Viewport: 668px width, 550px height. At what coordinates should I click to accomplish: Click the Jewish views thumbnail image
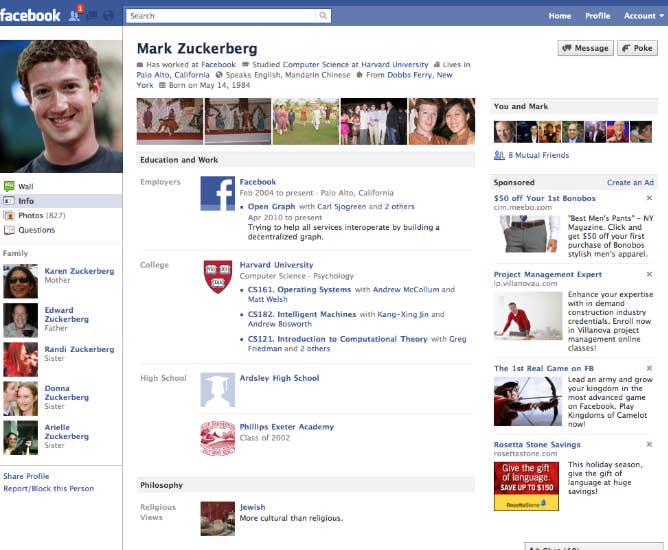tap(218, 518)
